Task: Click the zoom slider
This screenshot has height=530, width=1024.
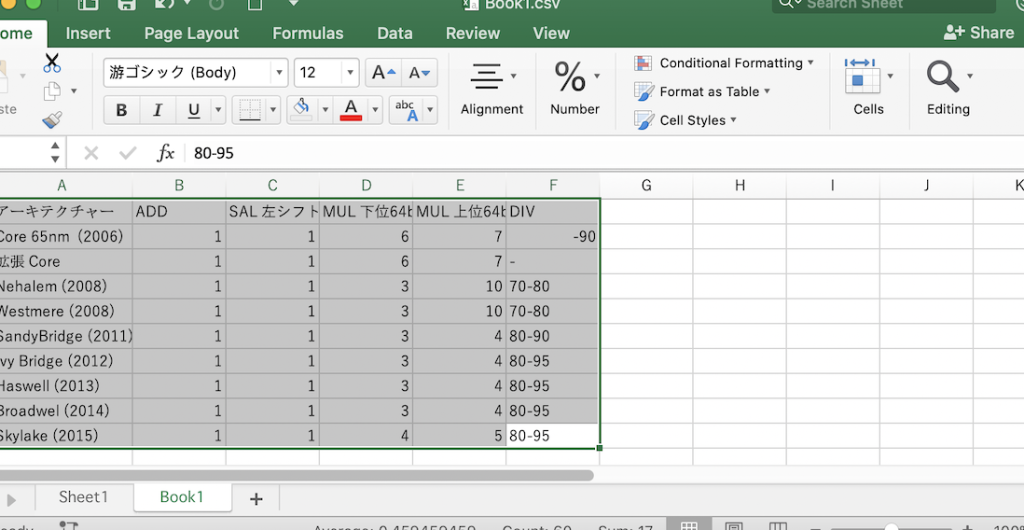Action: coord(890,527)
